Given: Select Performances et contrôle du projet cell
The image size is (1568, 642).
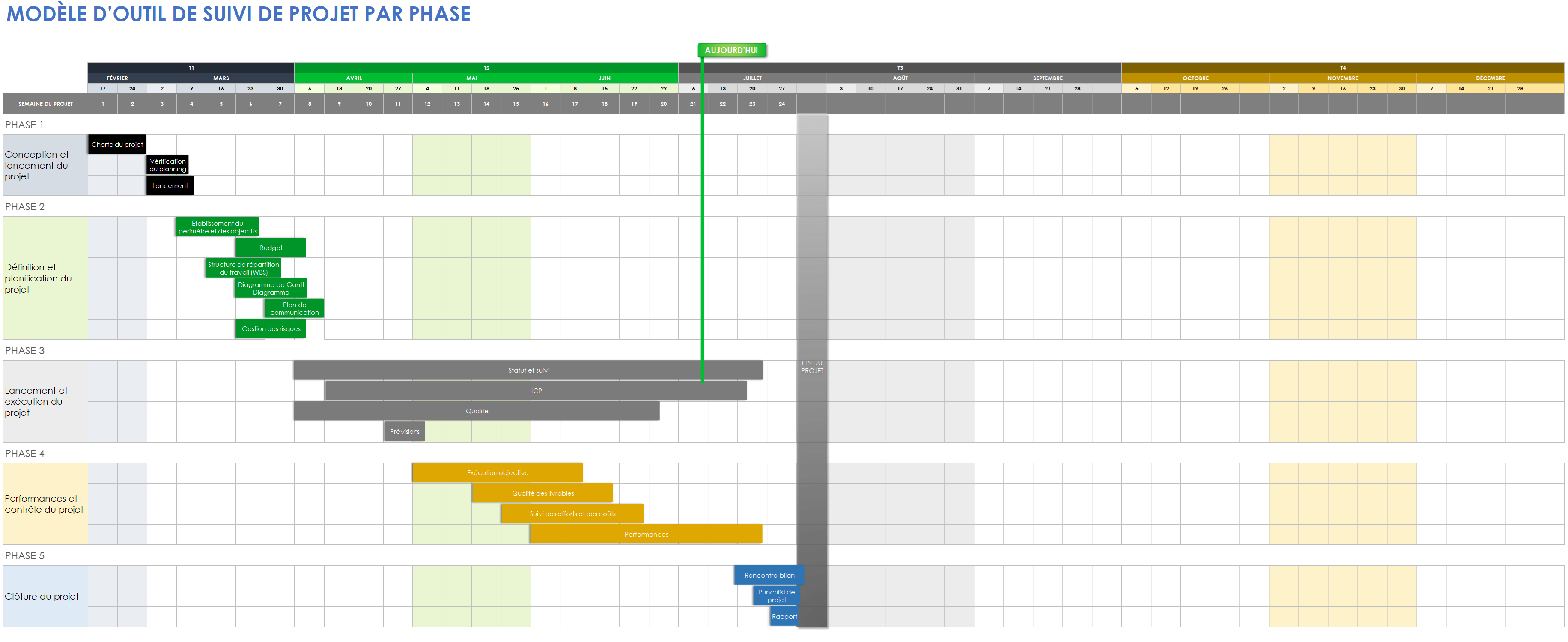Looking at the screenshot, I should tap(46, 504).
